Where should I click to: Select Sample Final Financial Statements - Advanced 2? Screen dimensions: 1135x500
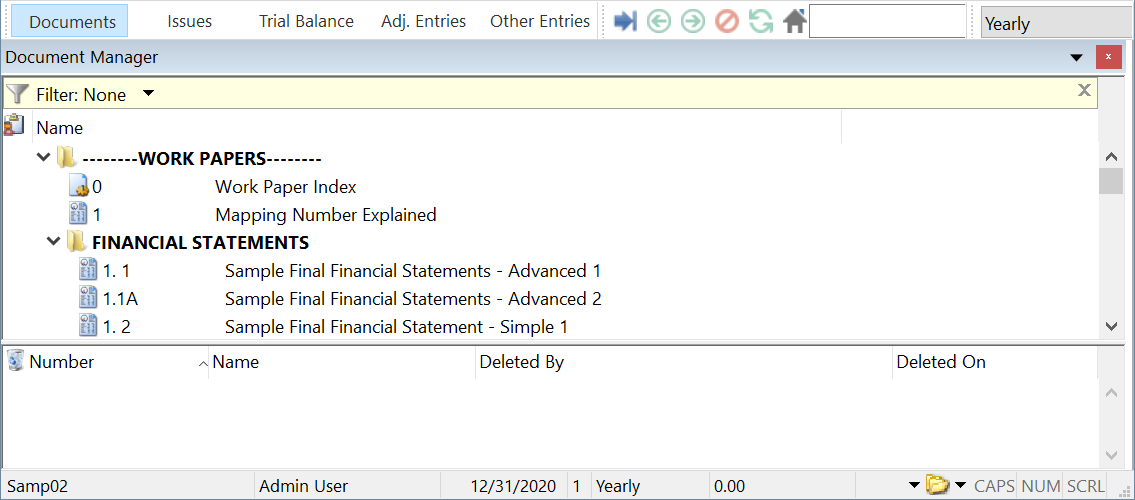click(x=412, y=299)
